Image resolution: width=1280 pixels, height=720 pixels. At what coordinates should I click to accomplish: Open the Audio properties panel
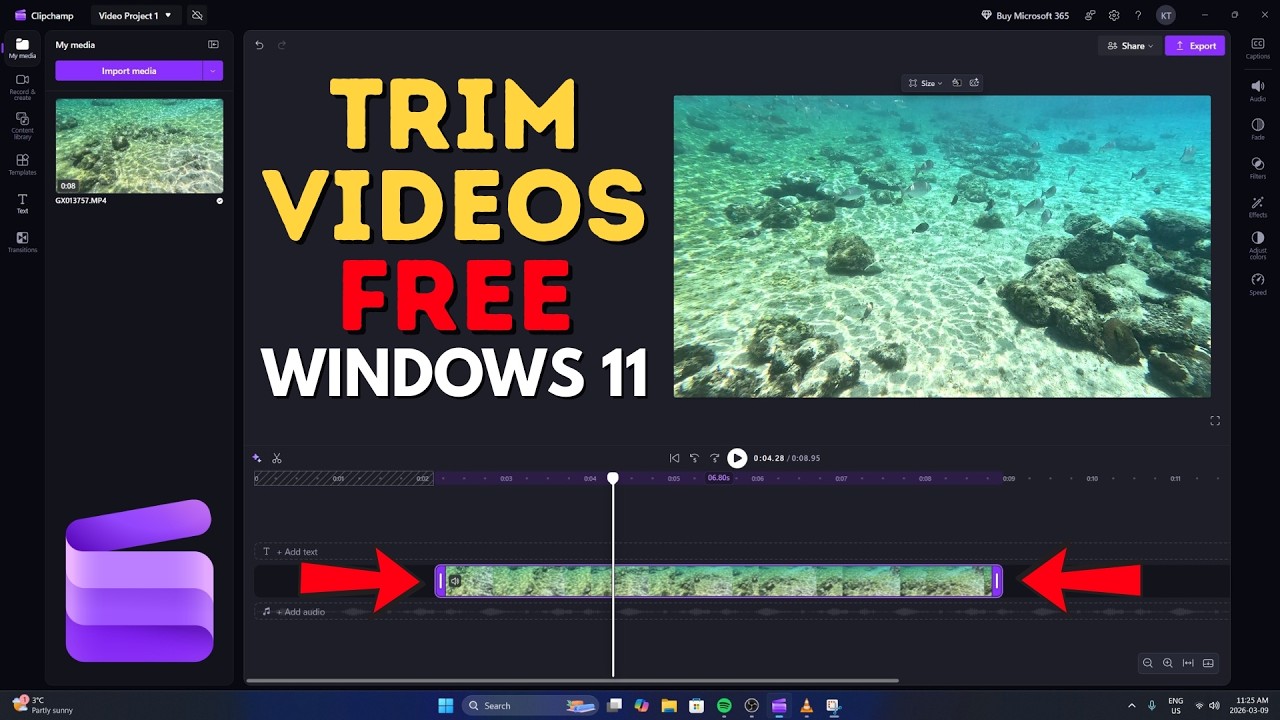[x=1258, y=91]
